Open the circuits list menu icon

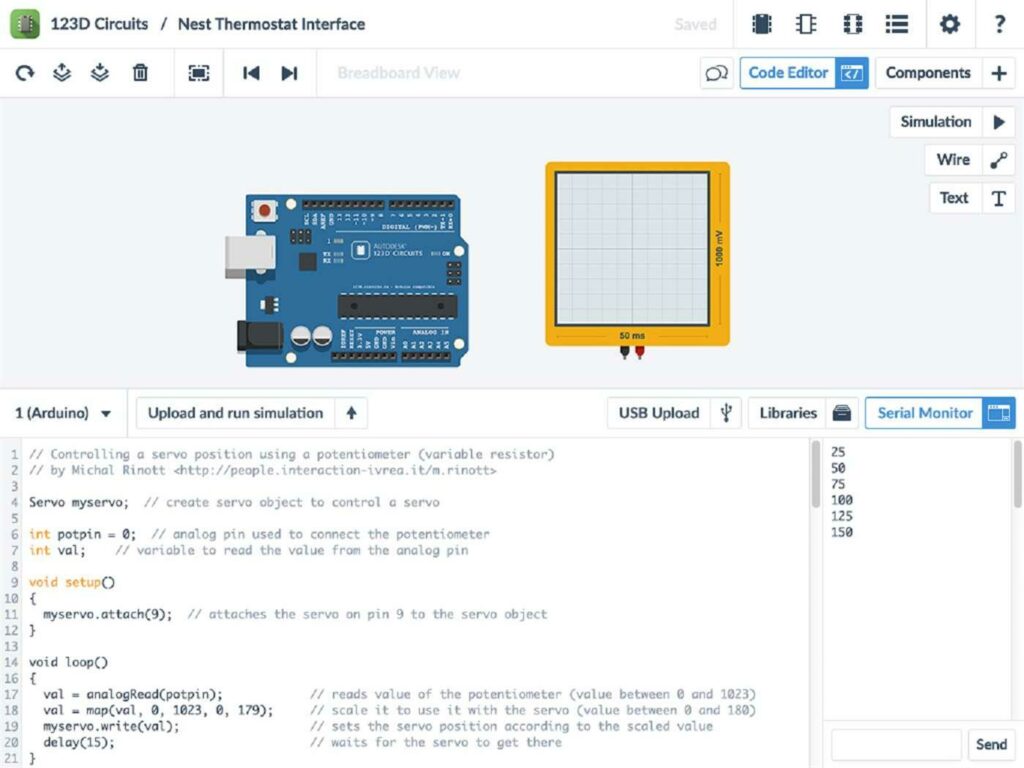point(896,24)
